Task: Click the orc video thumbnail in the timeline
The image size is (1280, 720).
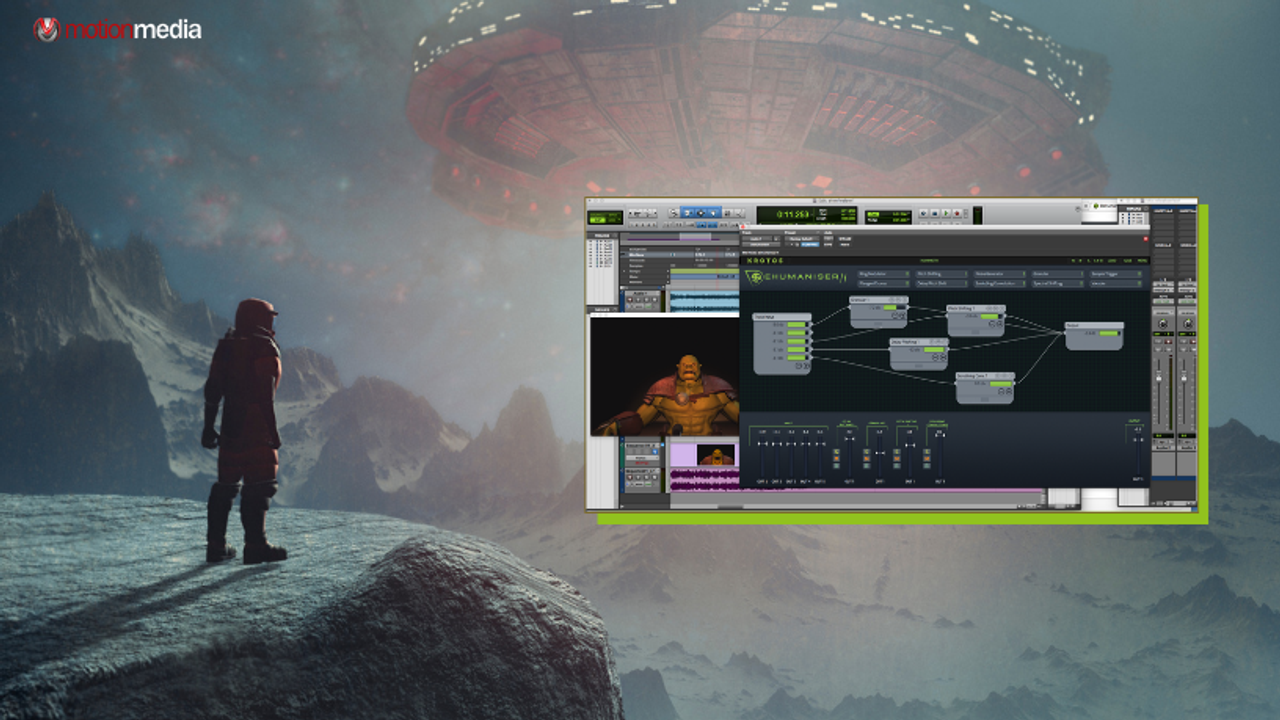Action: (x=715, y=456)
